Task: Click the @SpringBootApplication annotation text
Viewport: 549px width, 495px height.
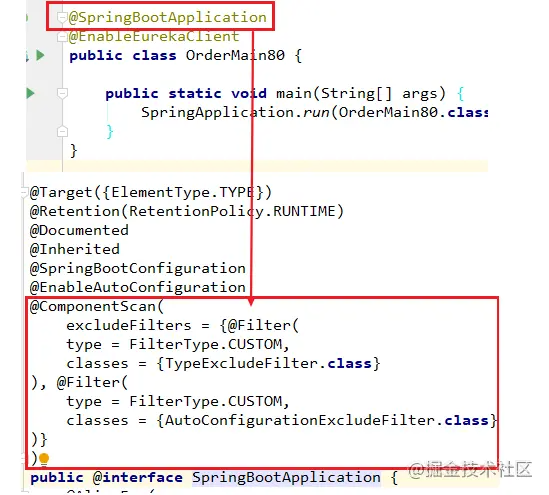Action: [x=168, y=17]
